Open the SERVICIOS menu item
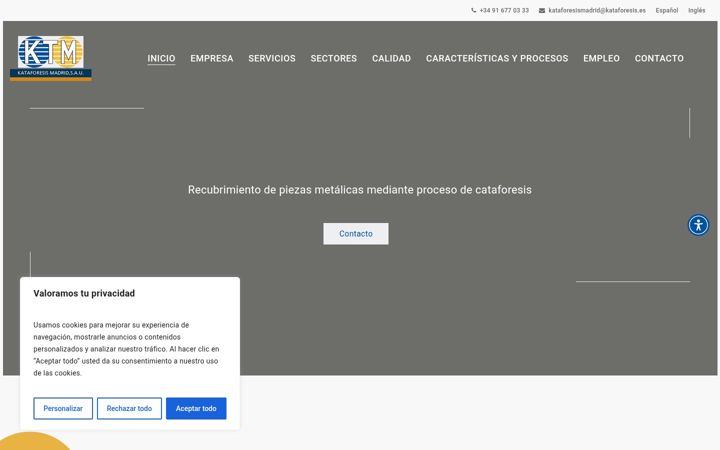Image resolution: width=720 pixels, height=450 pixels. [272, 58]
